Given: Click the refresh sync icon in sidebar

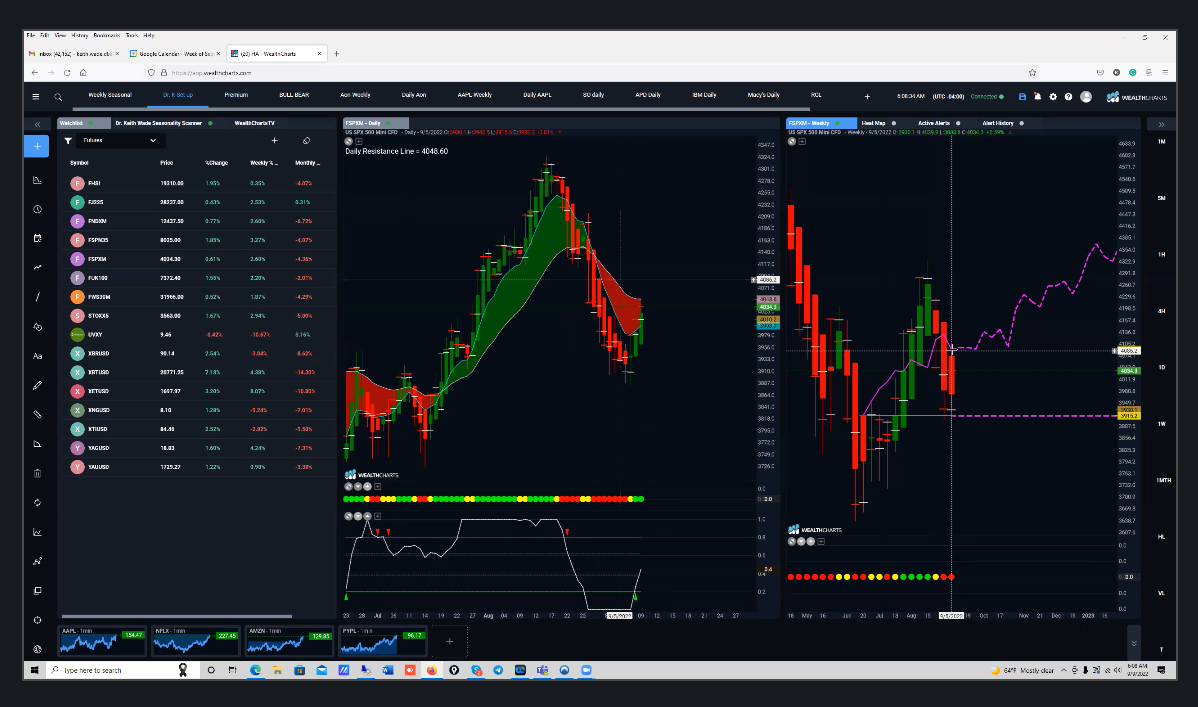Looking at the screenshot, I should [x=37, y=503].
